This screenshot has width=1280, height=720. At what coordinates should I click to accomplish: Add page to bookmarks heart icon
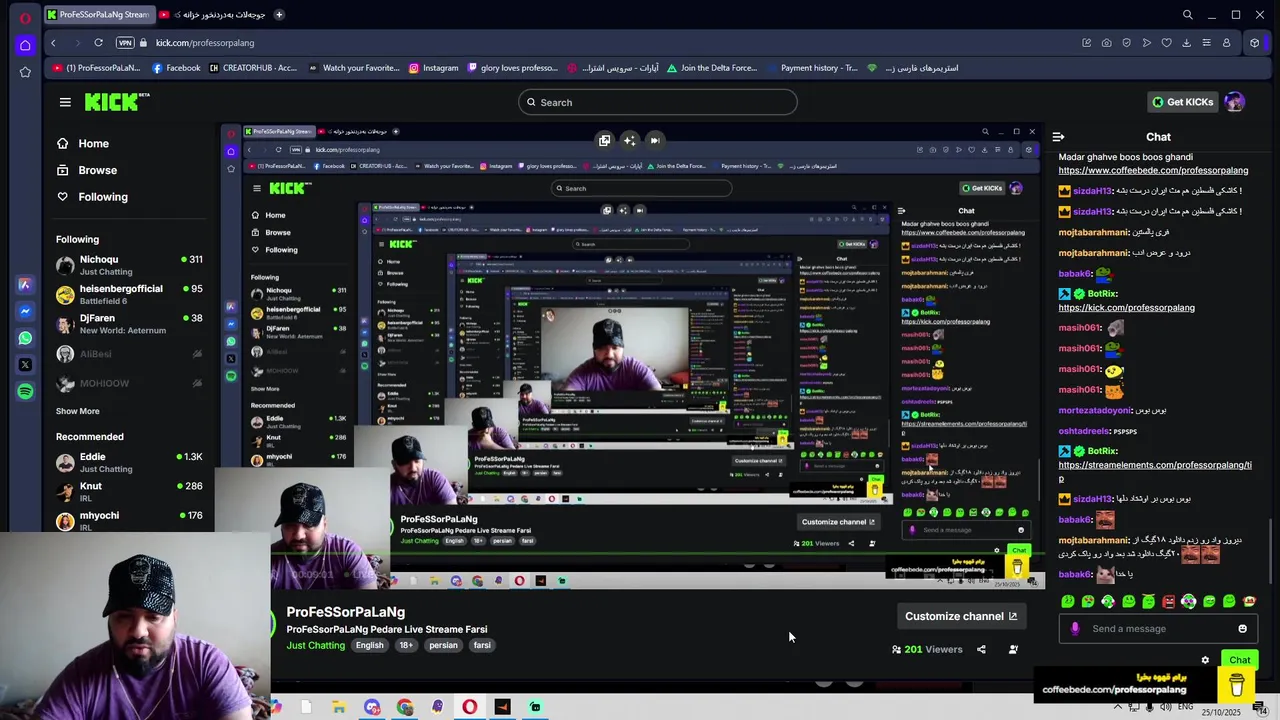[x=1166, y=43]
